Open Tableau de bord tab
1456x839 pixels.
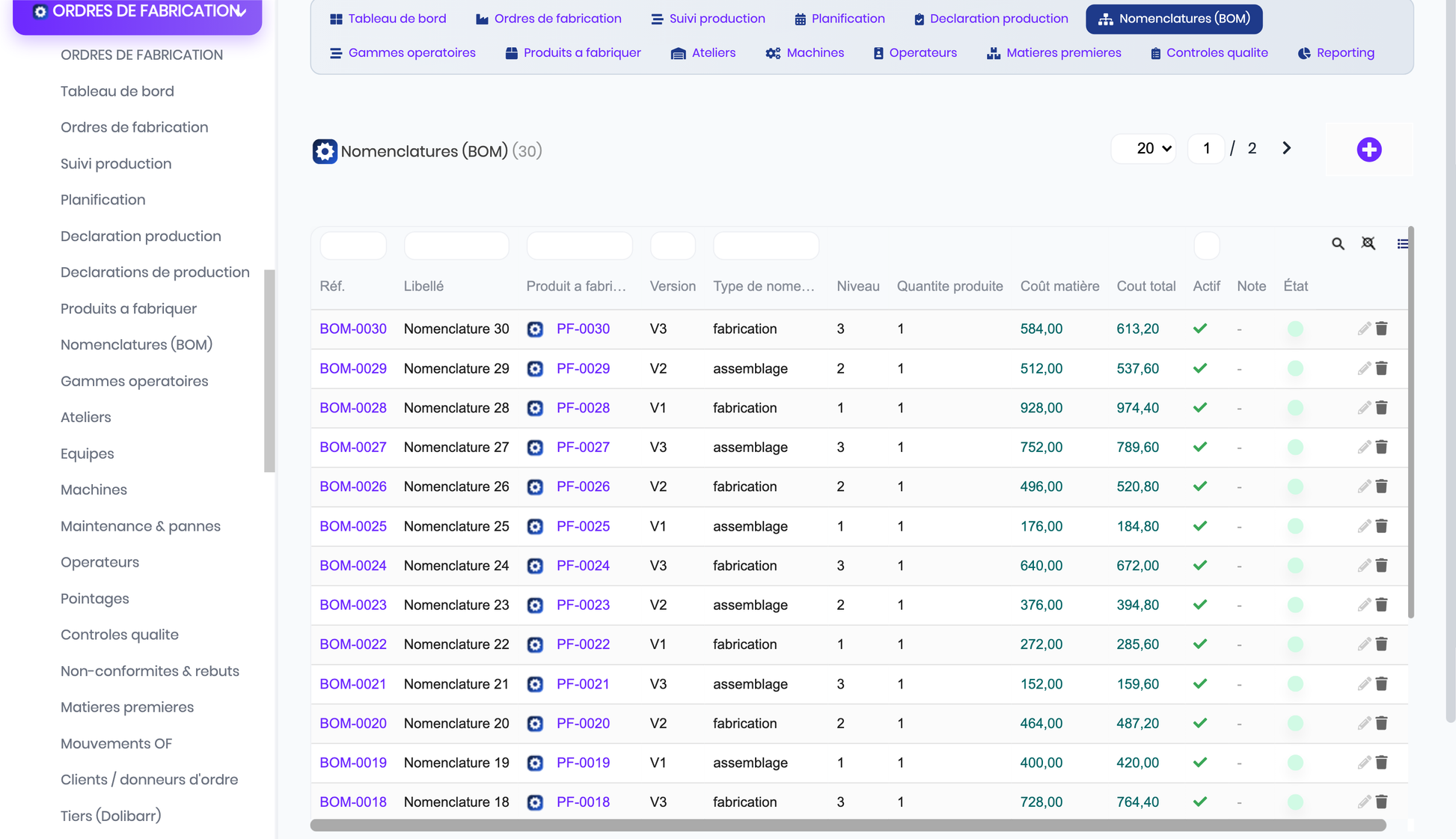pyautogui.click(x=388, y=19)
